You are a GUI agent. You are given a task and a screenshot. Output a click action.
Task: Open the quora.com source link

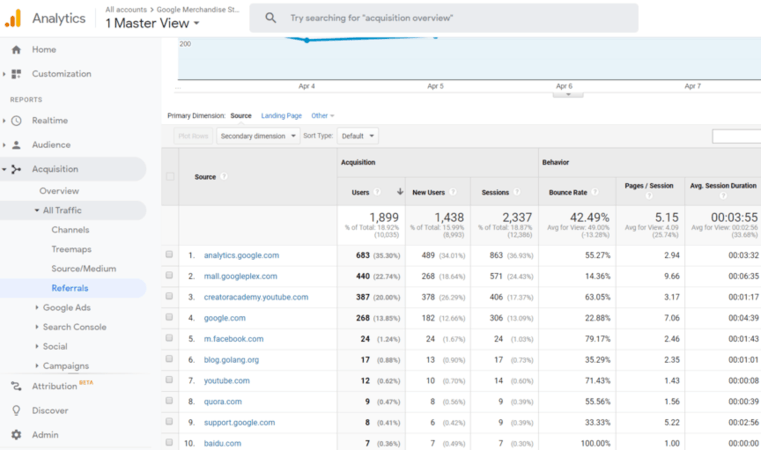point(222,401)
